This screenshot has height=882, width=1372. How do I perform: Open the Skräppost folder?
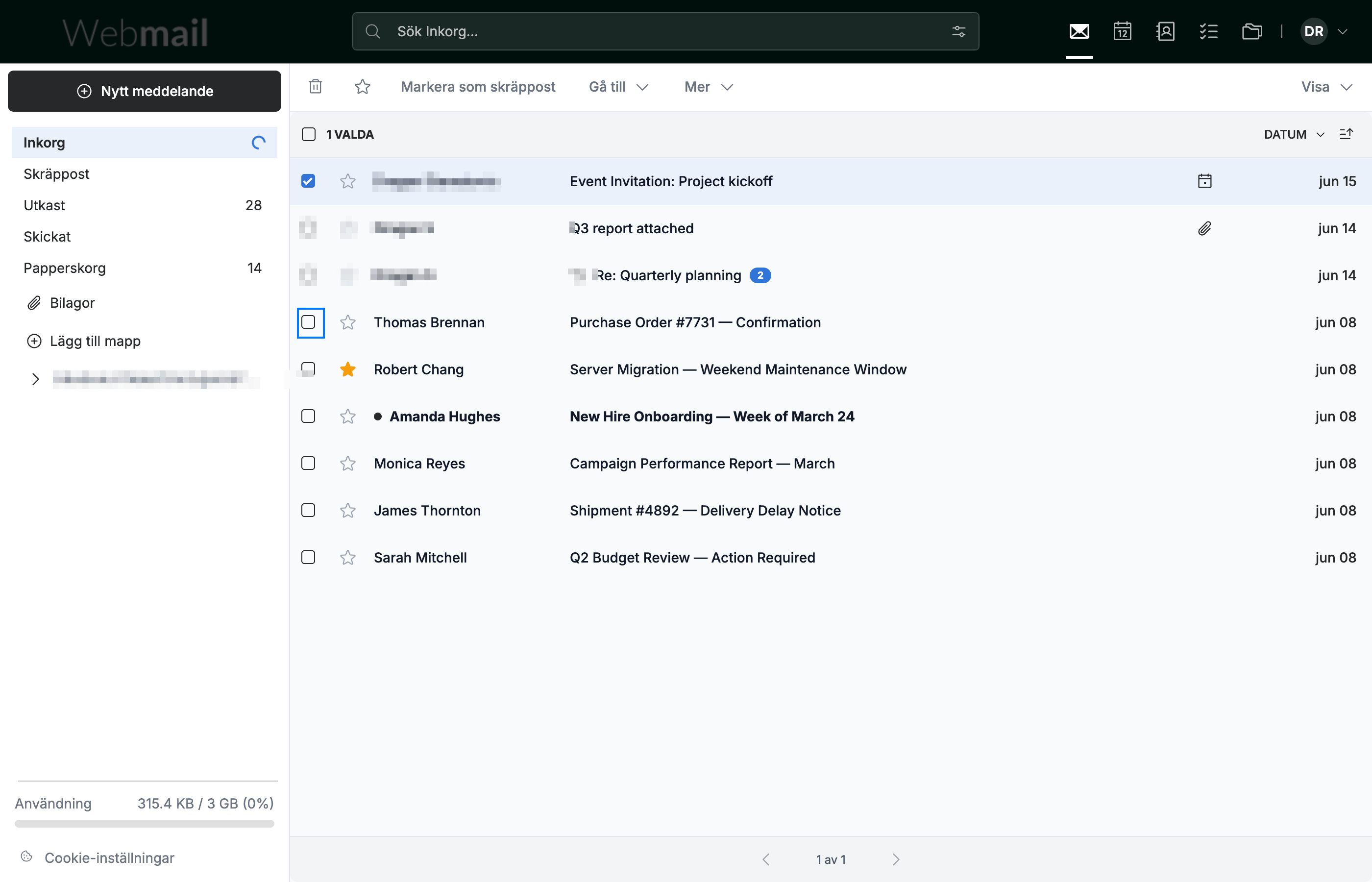[144, 174]
